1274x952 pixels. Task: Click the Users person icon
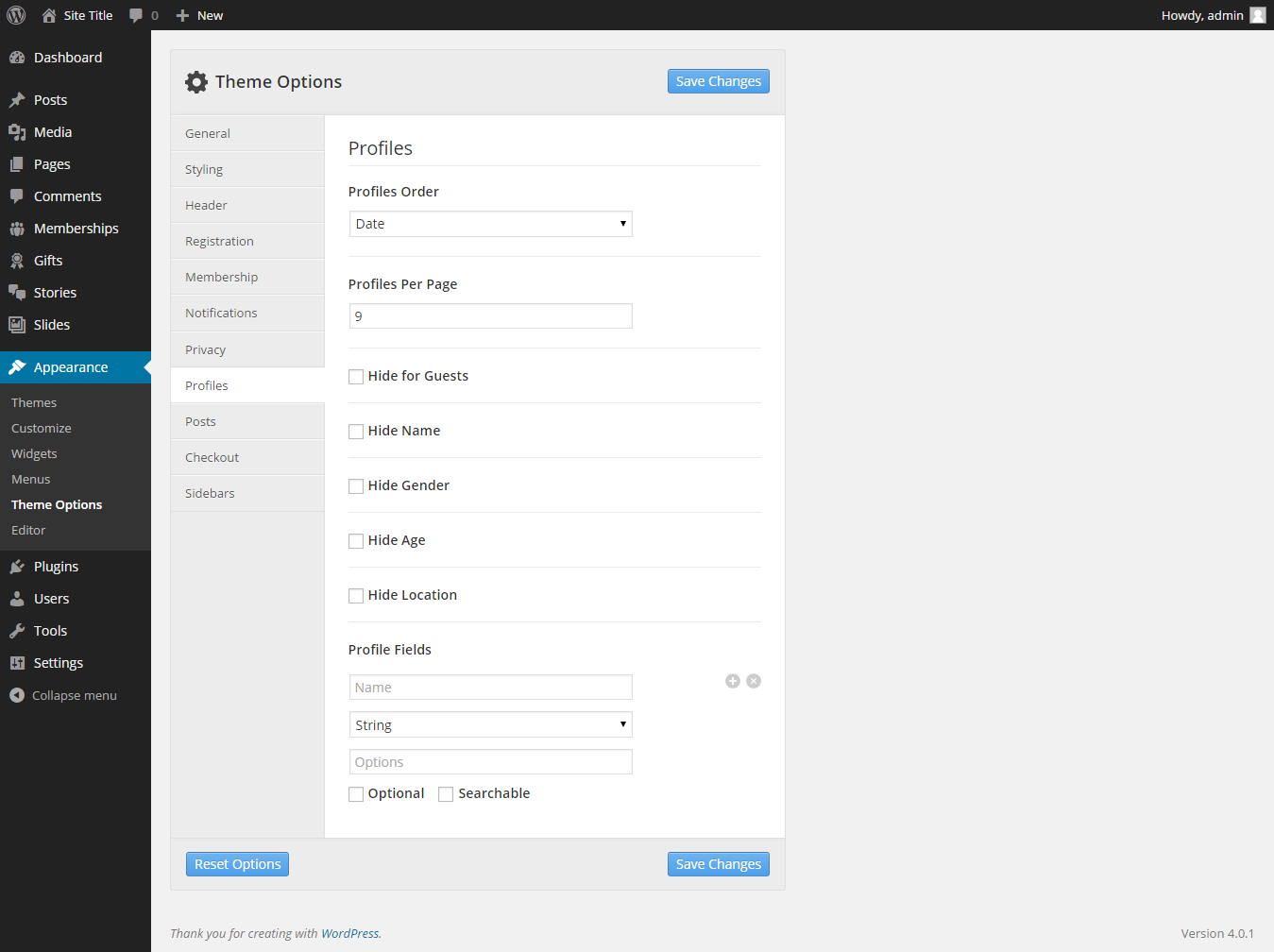(x=17, y=599)
